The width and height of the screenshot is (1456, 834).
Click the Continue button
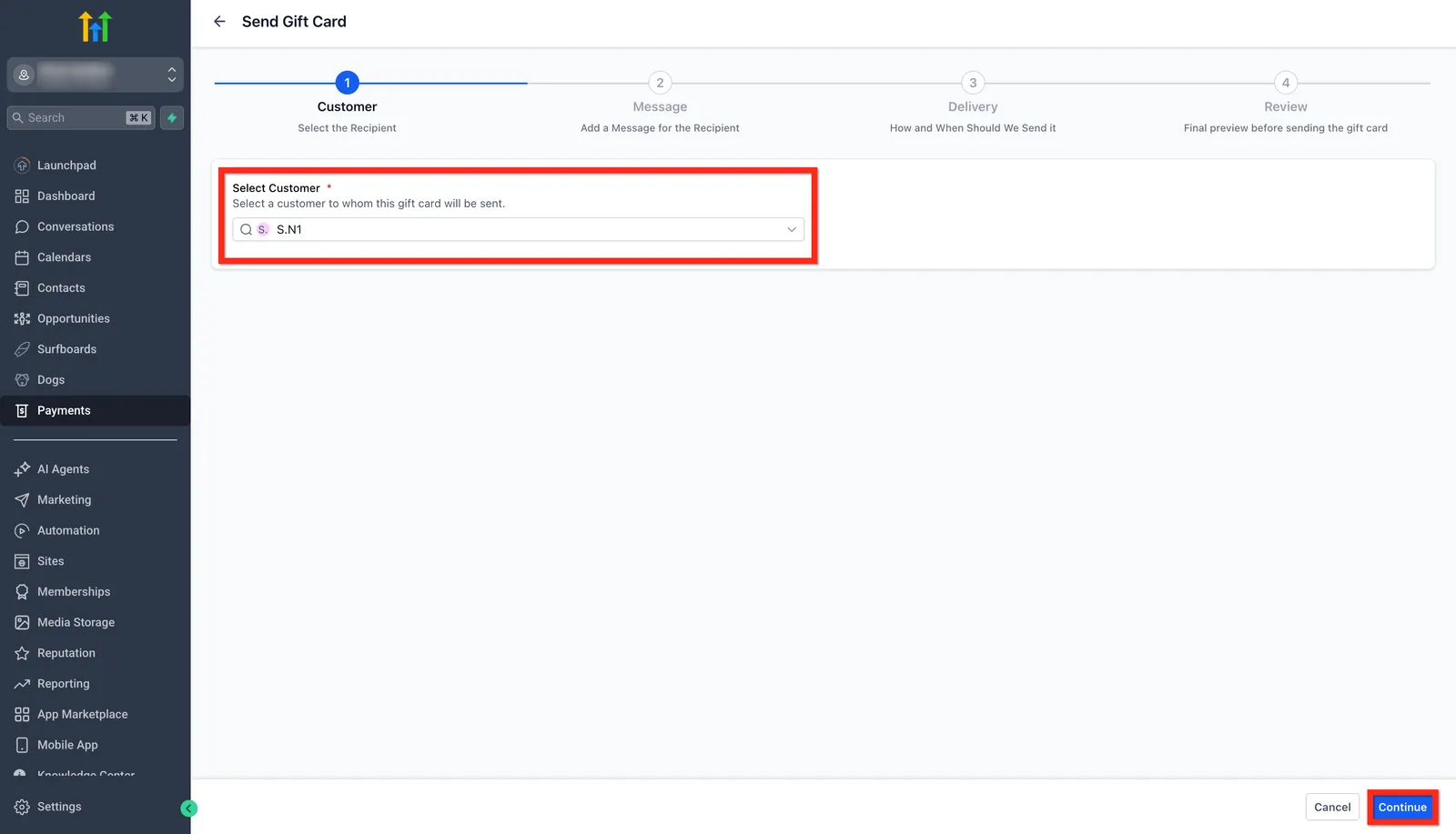click(x=1402, y=808)
